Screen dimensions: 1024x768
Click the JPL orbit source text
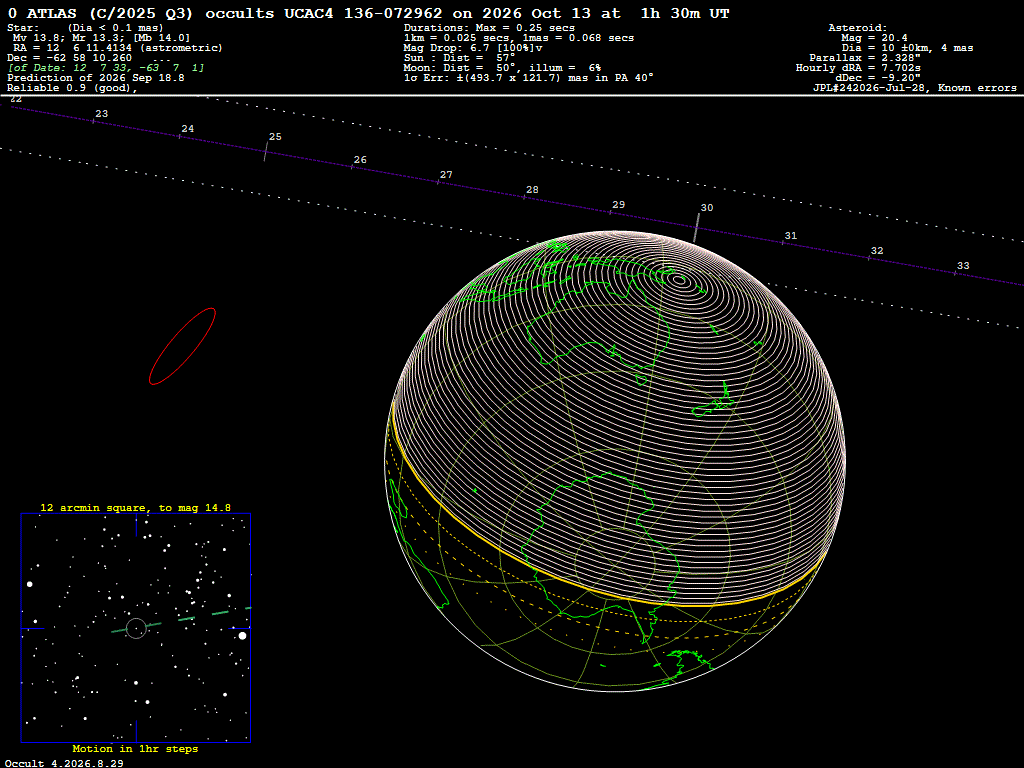(x=914, y=88)
